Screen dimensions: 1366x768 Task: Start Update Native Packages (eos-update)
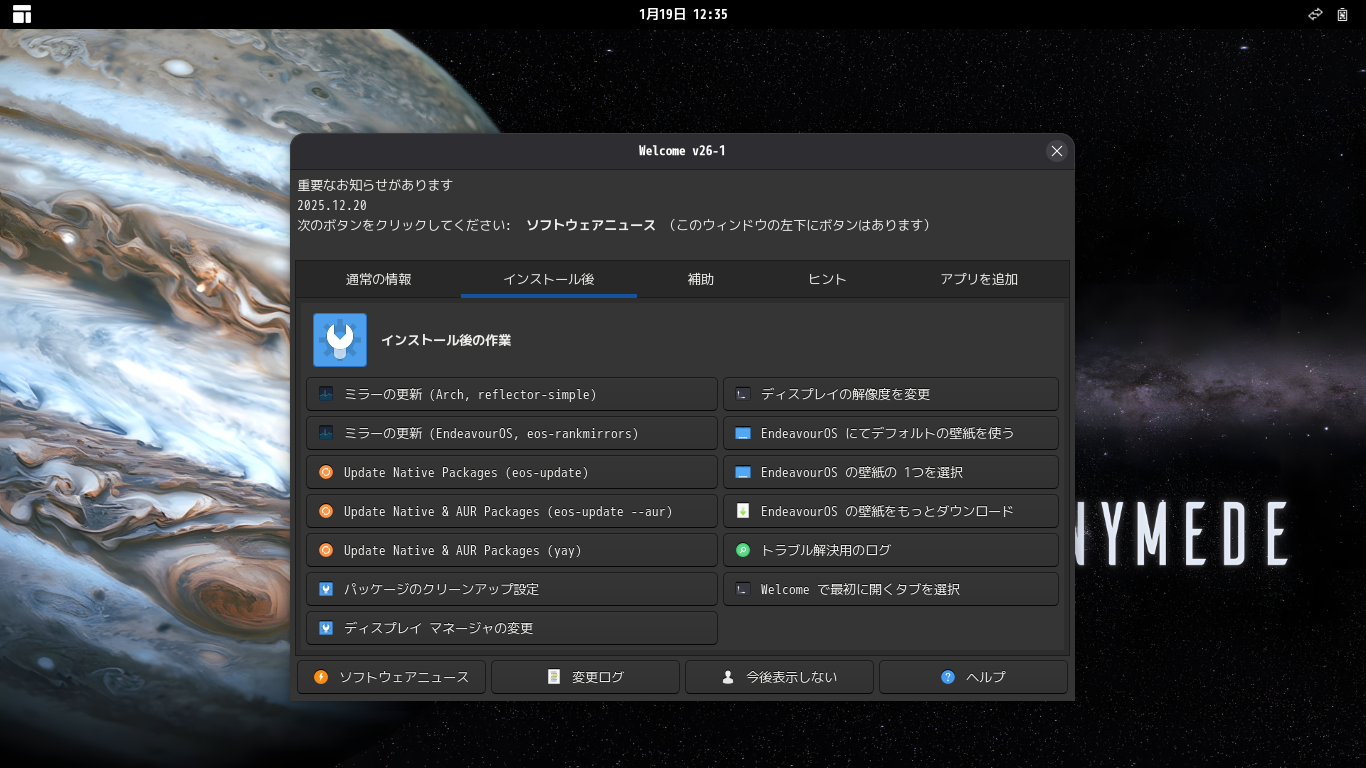tap(512, 472)
